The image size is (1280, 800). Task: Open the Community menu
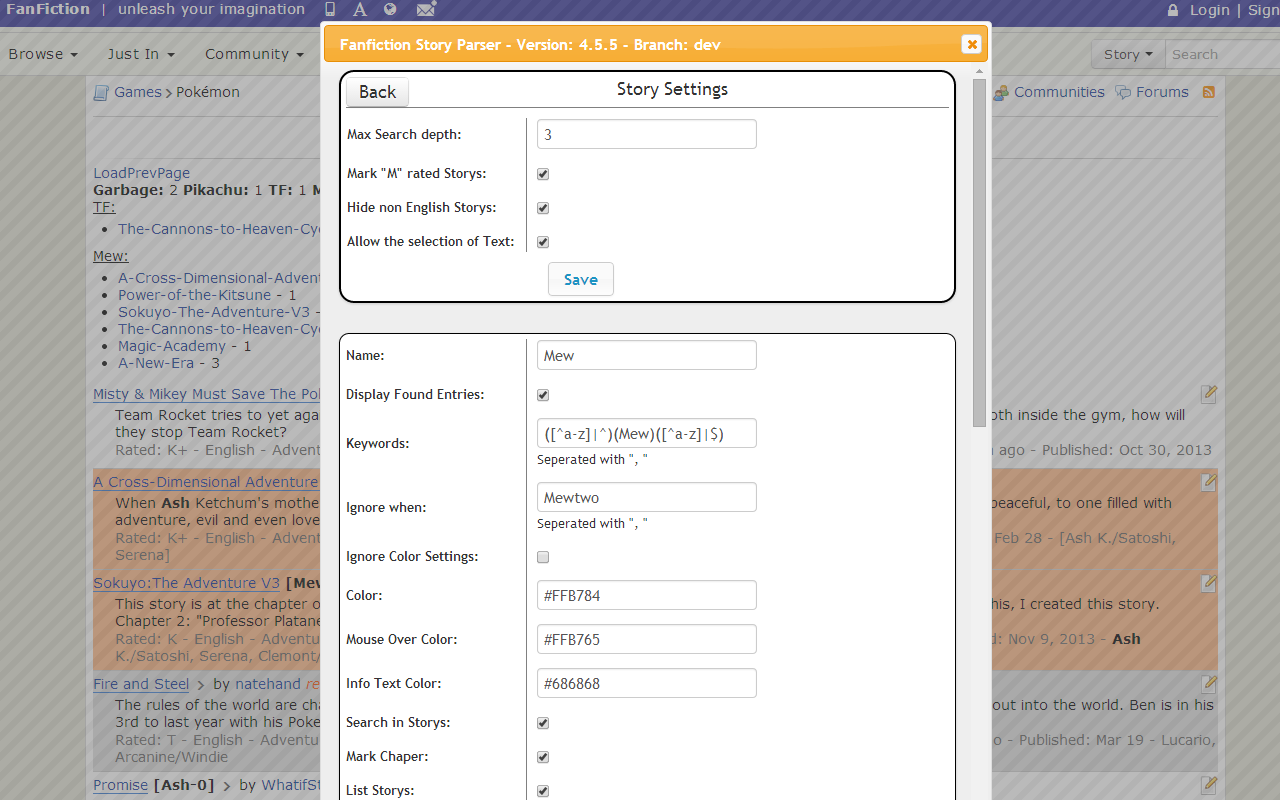[x=254, y=54]
